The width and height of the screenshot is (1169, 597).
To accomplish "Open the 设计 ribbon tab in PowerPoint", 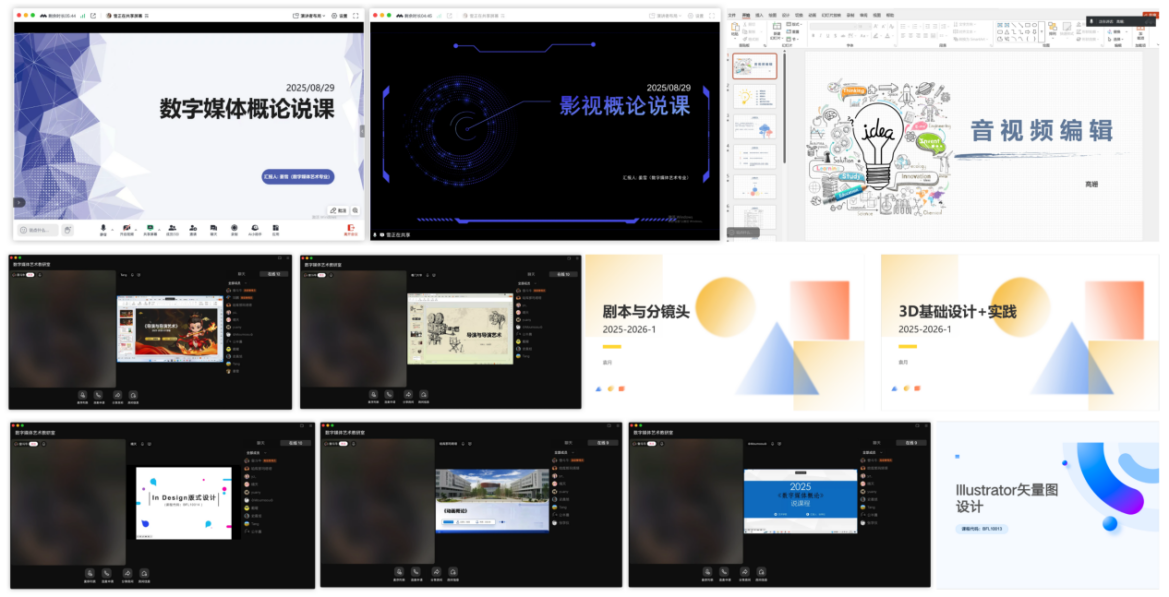I will (786, 15).
